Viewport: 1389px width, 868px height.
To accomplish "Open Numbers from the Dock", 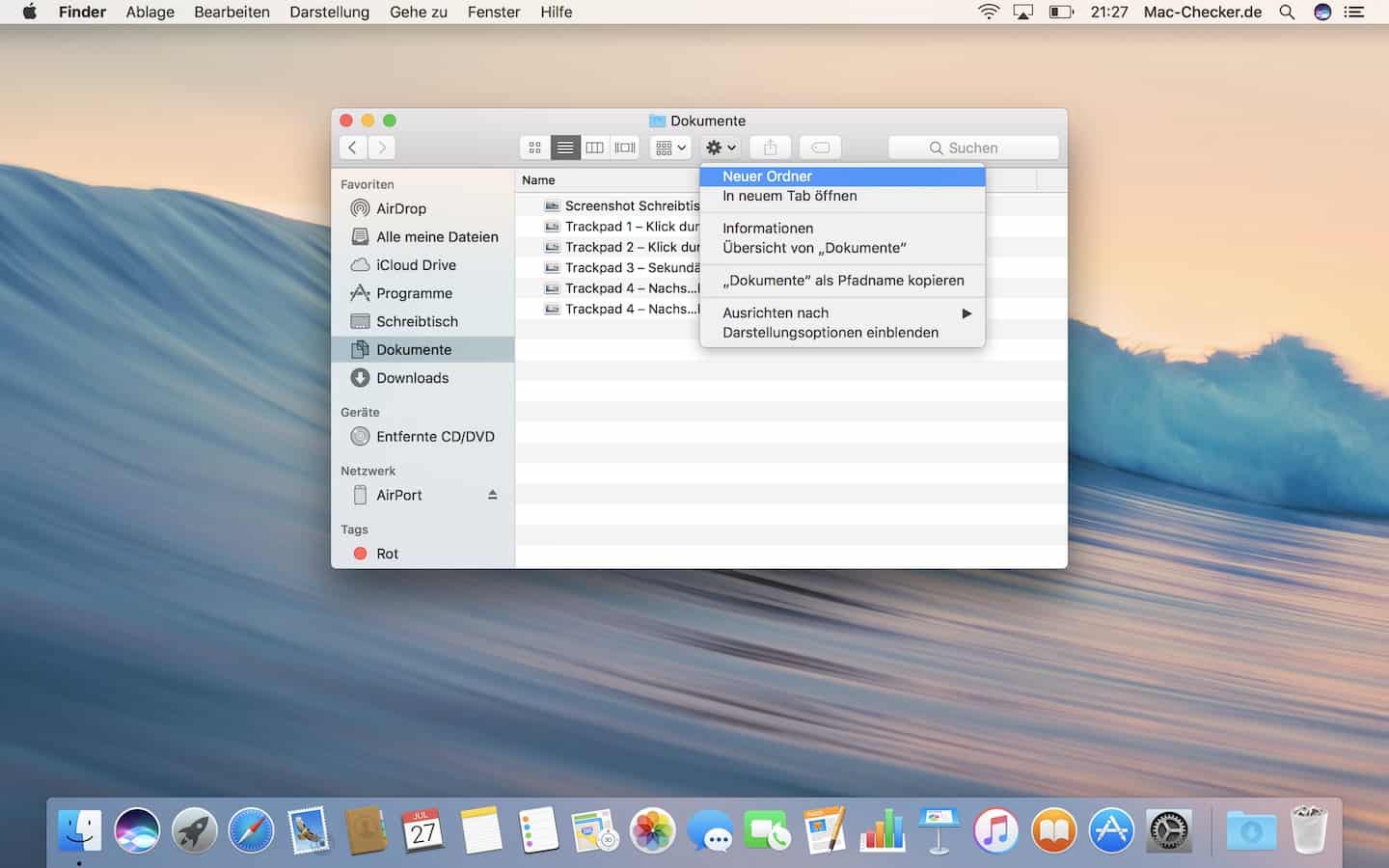I will click(x=883, y=830).
